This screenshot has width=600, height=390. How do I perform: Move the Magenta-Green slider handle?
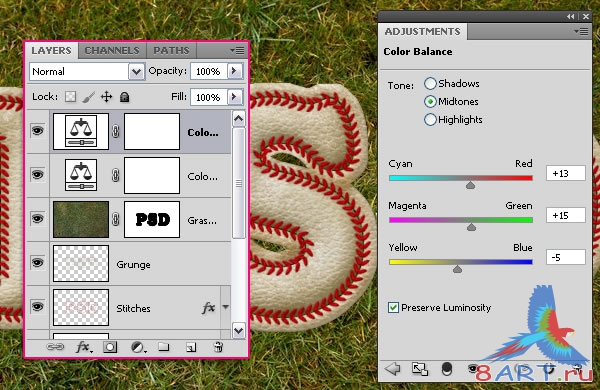click(x=471, y=227)
